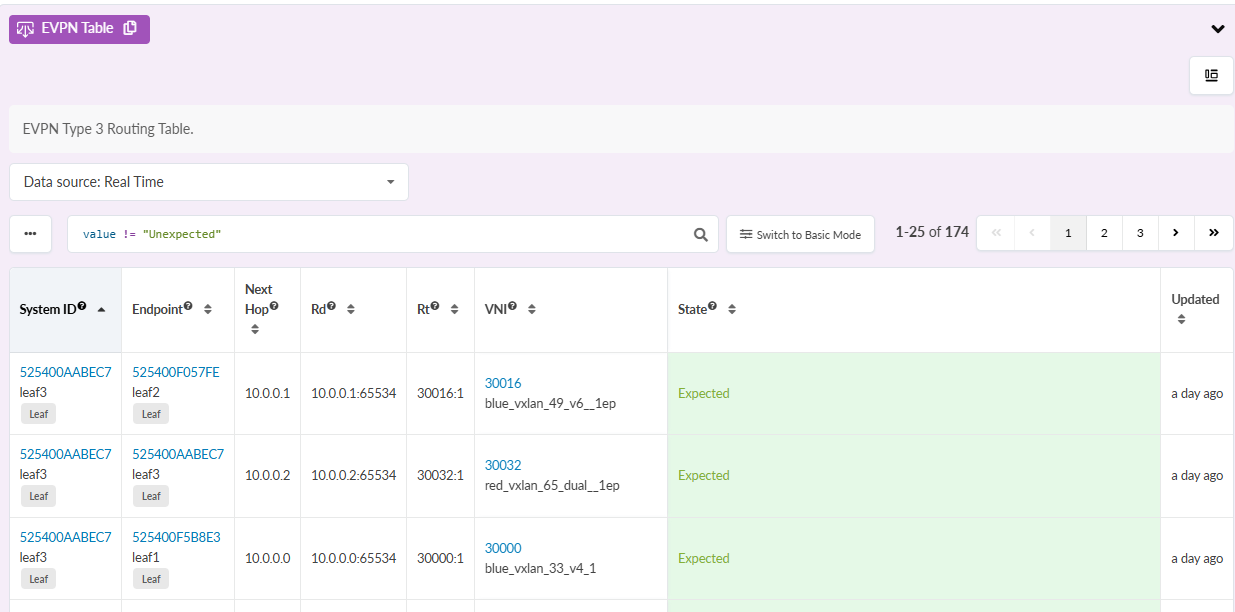Show help for the System ID column
The height and width of the screenshot is (612, 1235).
click(x=82, y=308)
